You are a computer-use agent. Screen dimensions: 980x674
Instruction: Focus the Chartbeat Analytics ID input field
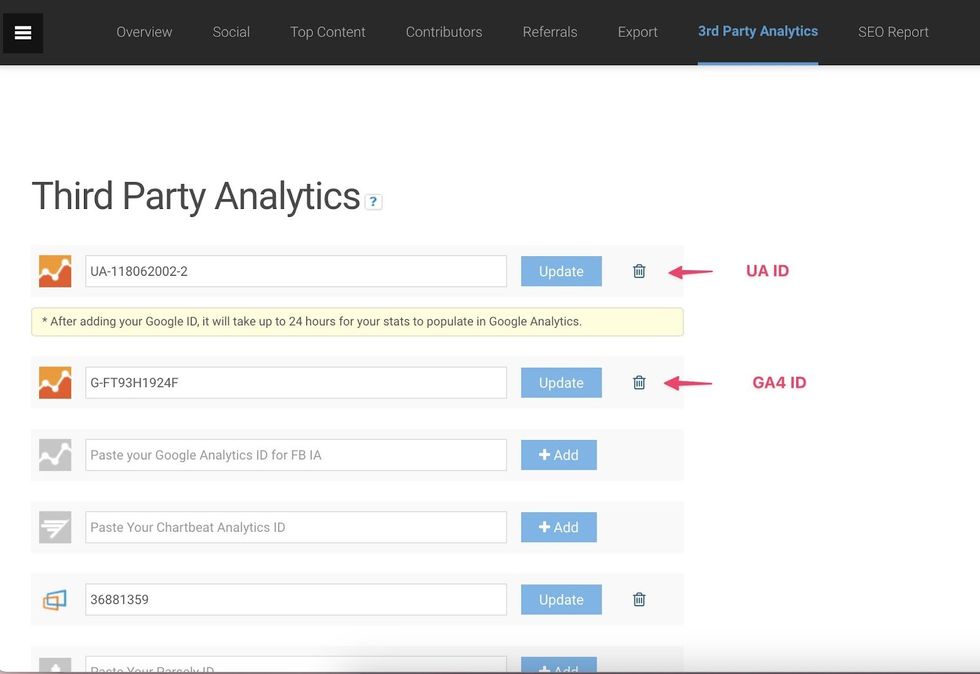(x=296, y=527)
